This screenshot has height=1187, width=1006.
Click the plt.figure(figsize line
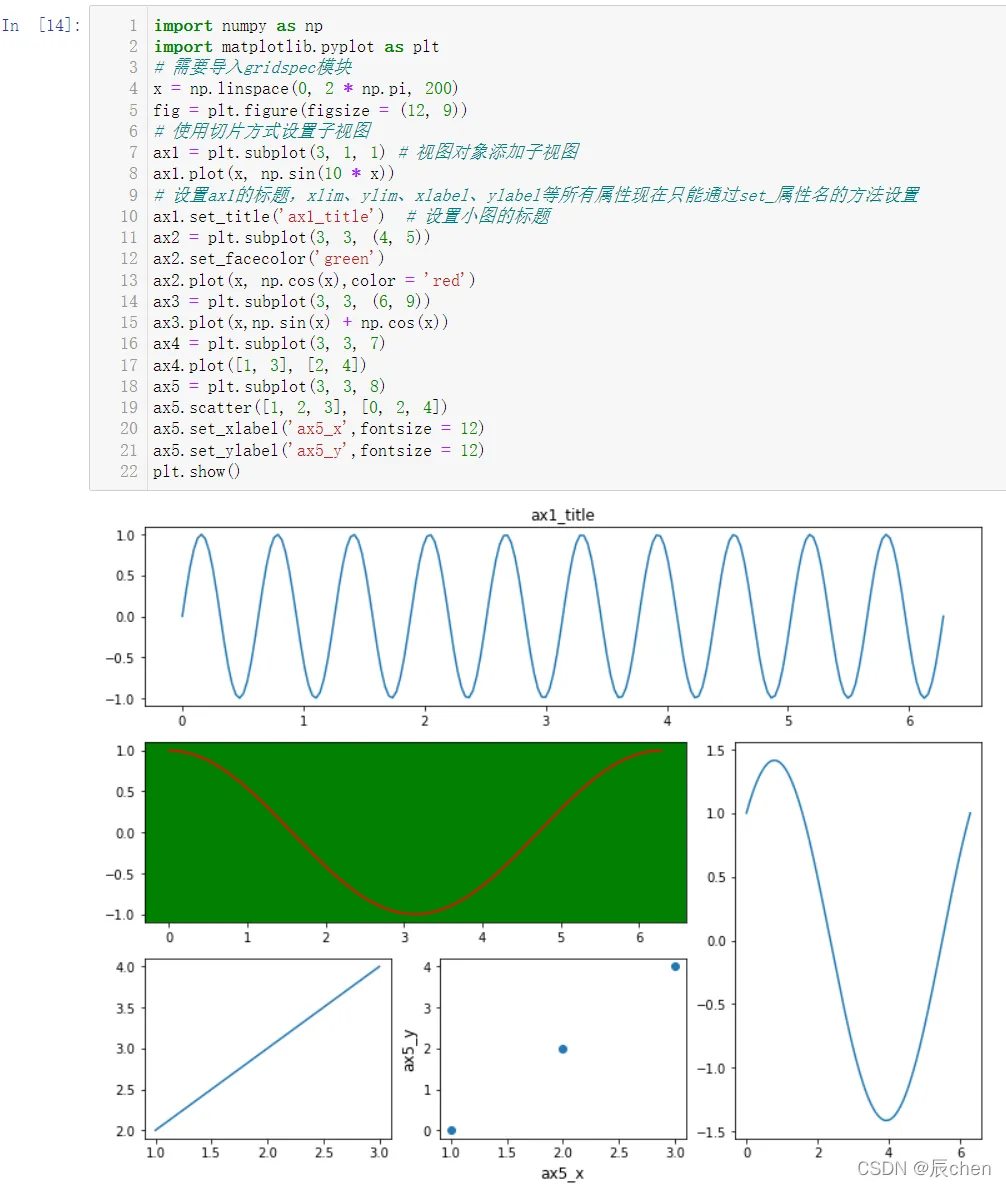[x=310, y=111]
